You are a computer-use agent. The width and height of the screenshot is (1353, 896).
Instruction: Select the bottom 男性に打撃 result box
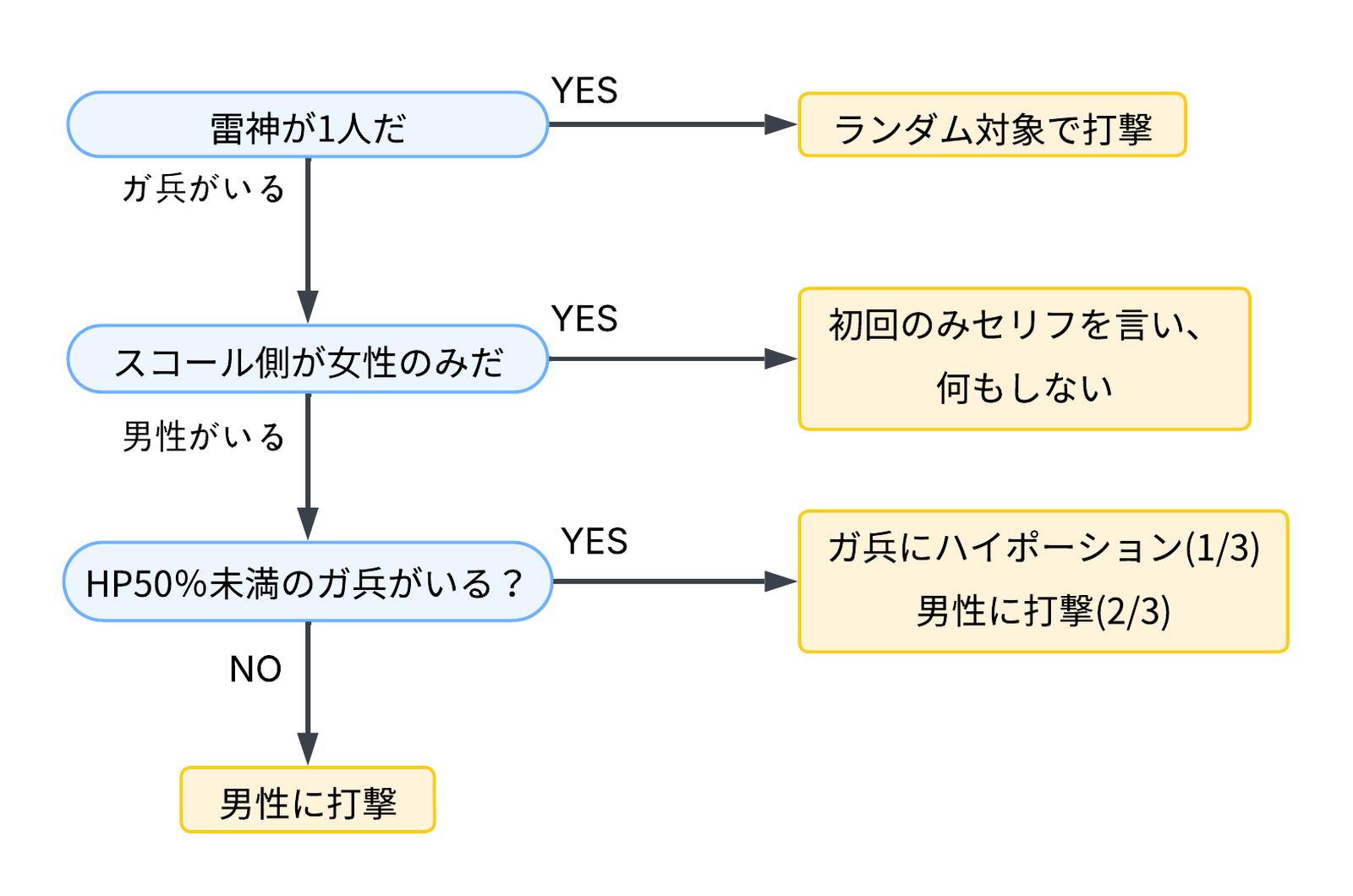[x=308, y=800]
